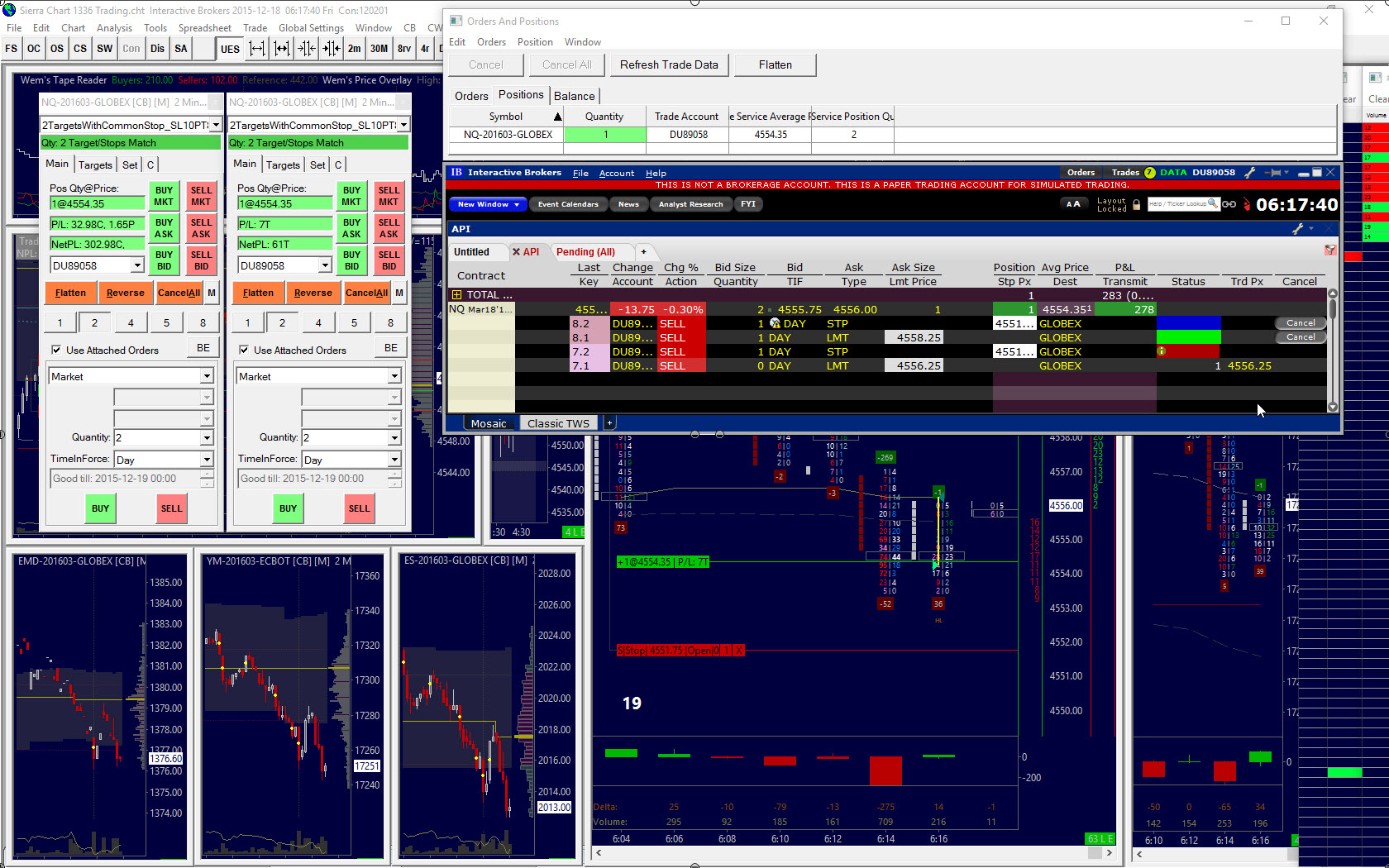
Task: Click the blue status swatch on row 8.2
Action: point(1189,323)
